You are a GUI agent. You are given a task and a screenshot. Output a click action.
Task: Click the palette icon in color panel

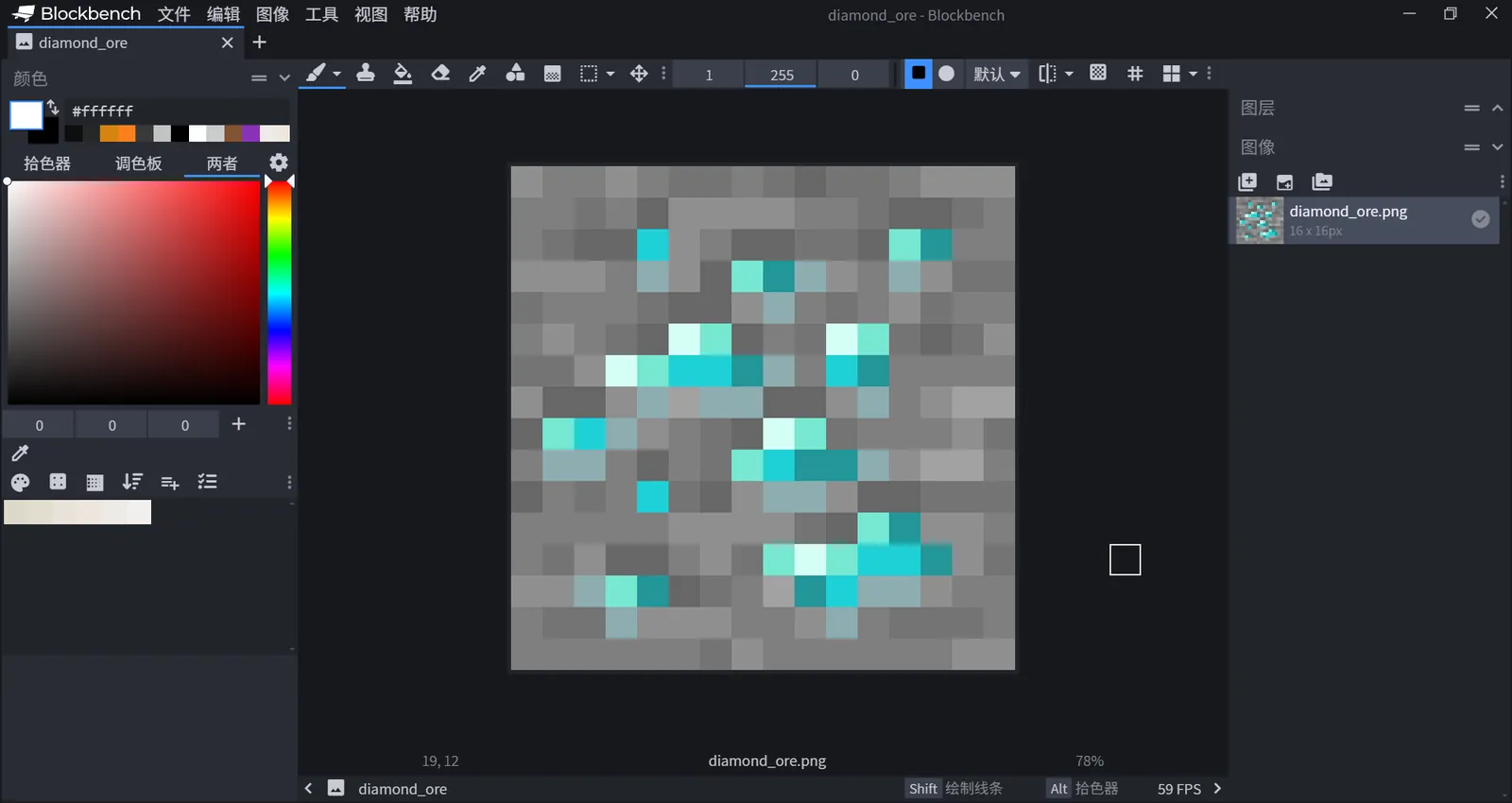(20, 482)
